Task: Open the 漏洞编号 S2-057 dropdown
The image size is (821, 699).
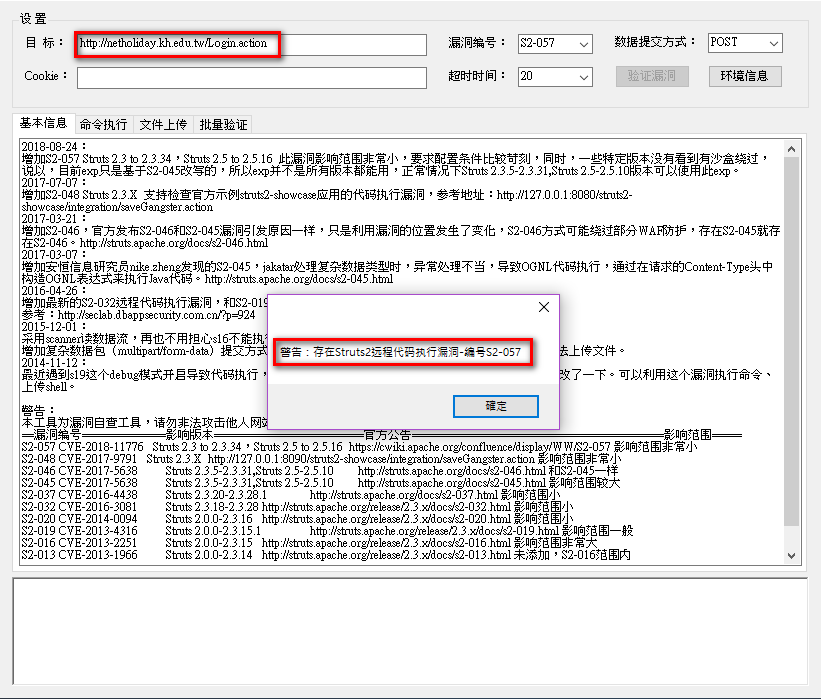Action: (555, 44)
